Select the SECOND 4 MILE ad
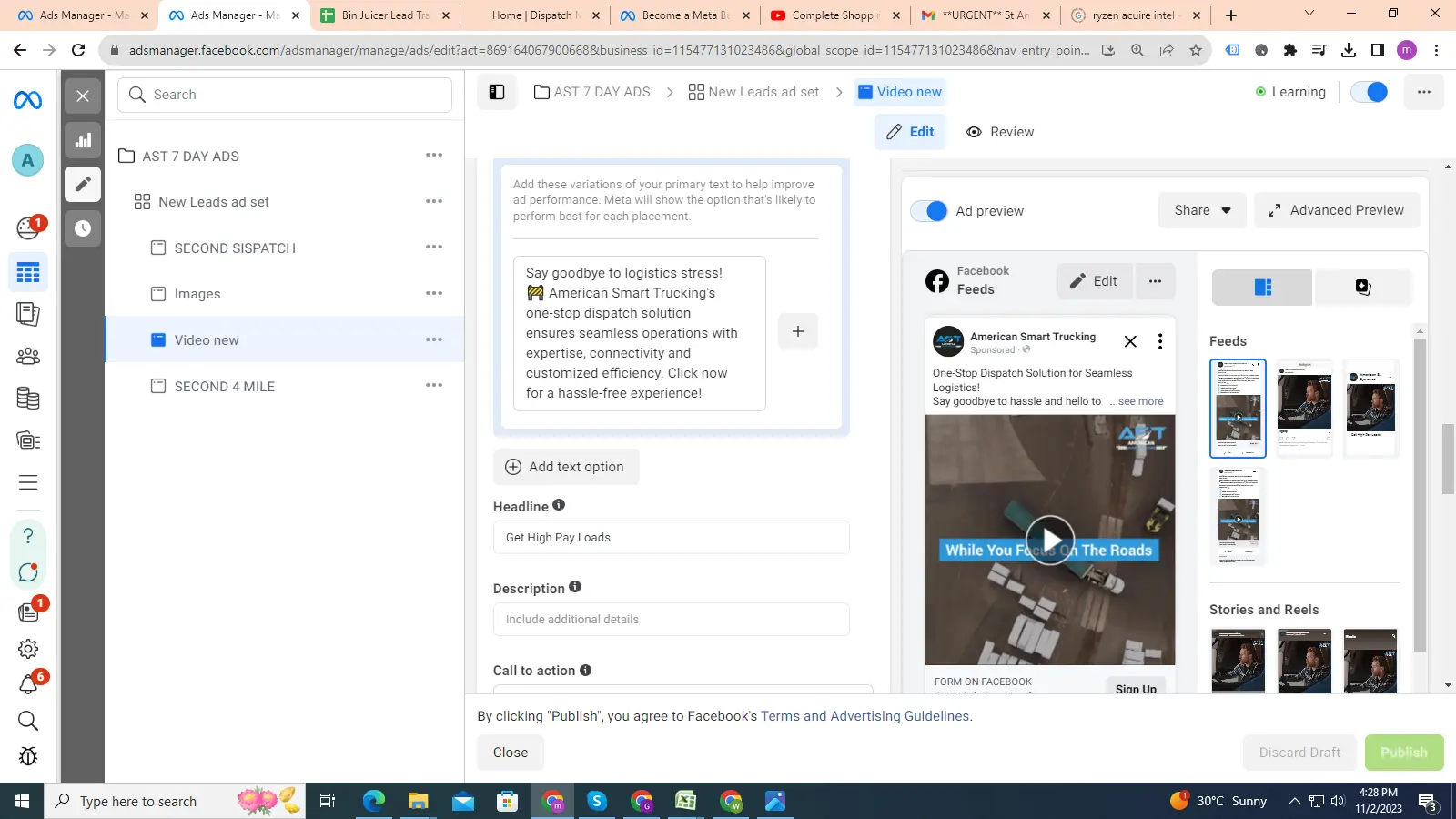1456x819 pixels. click(224, 387)
